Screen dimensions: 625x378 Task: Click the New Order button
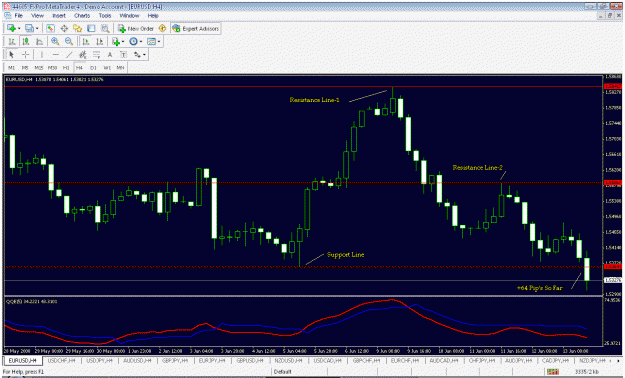(136, 28)
